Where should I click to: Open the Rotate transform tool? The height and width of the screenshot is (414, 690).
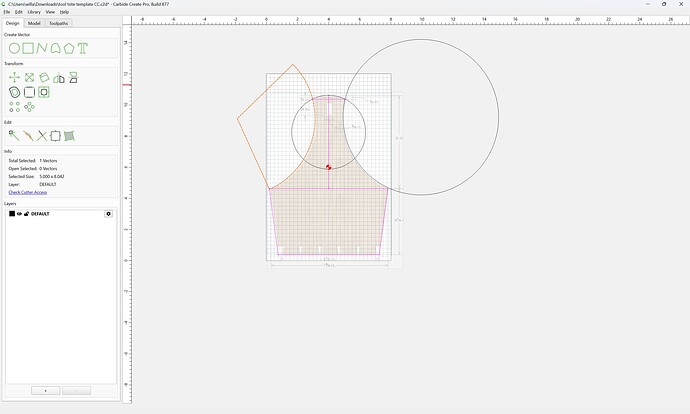point(44,78)
